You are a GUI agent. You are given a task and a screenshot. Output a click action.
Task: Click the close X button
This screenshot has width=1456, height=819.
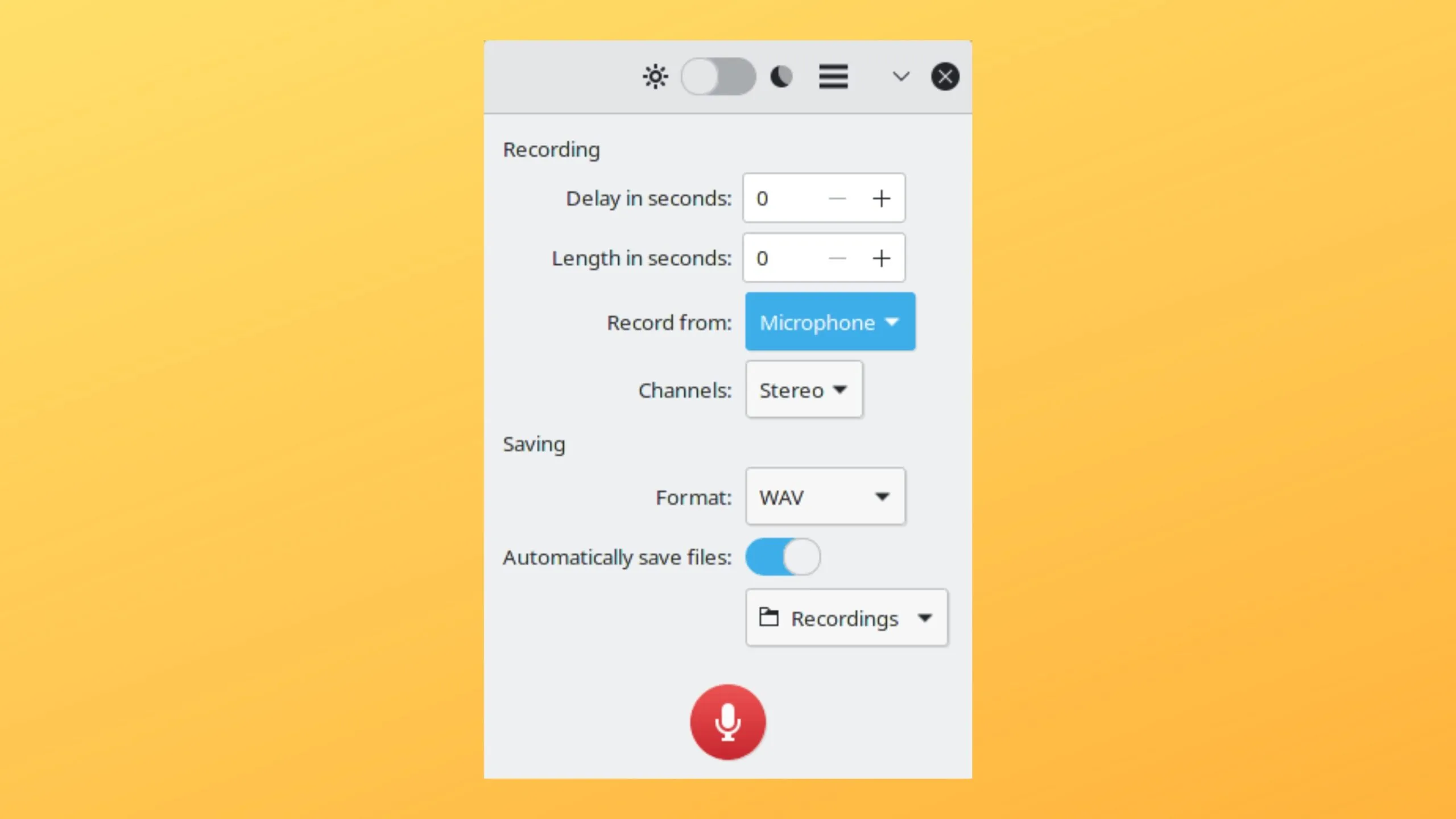[x=944, y=76]
